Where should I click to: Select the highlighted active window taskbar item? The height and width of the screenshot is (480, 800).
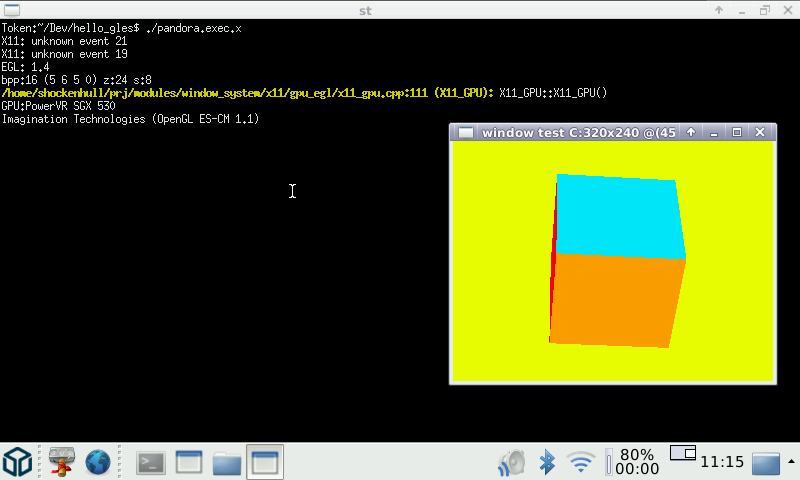tap(265, 461)
